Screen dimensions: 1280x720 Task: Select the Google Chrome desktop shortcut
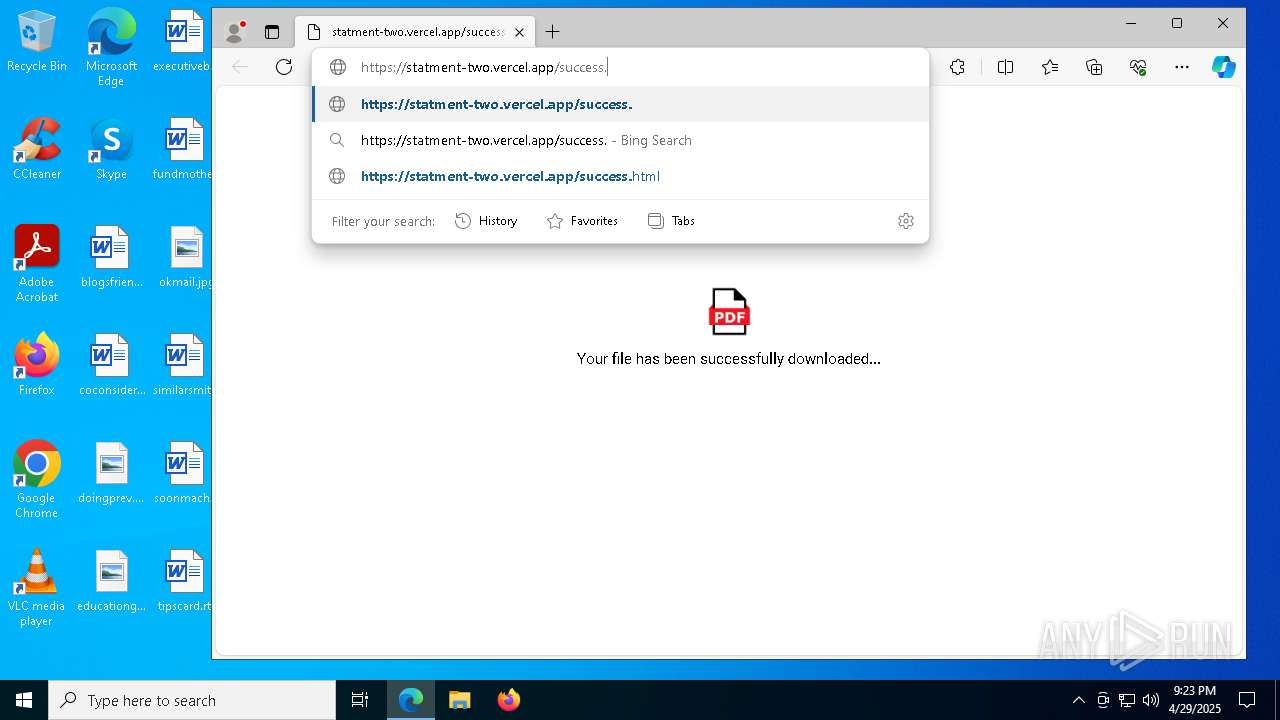click(x=37, y=480)
